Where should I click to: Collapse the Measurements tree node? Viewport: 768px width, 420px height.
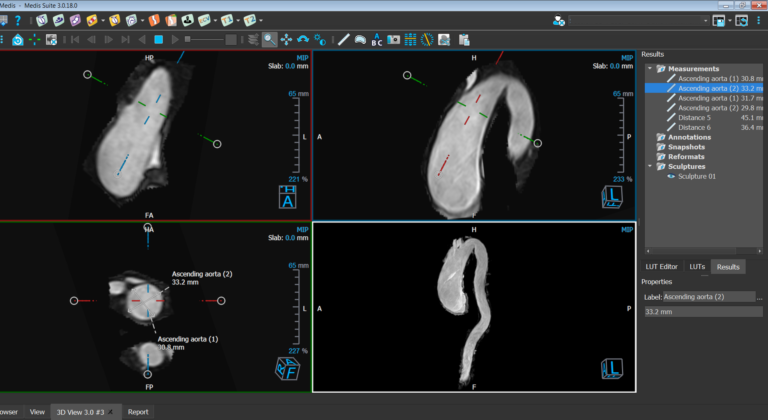[x=650, y=69]
